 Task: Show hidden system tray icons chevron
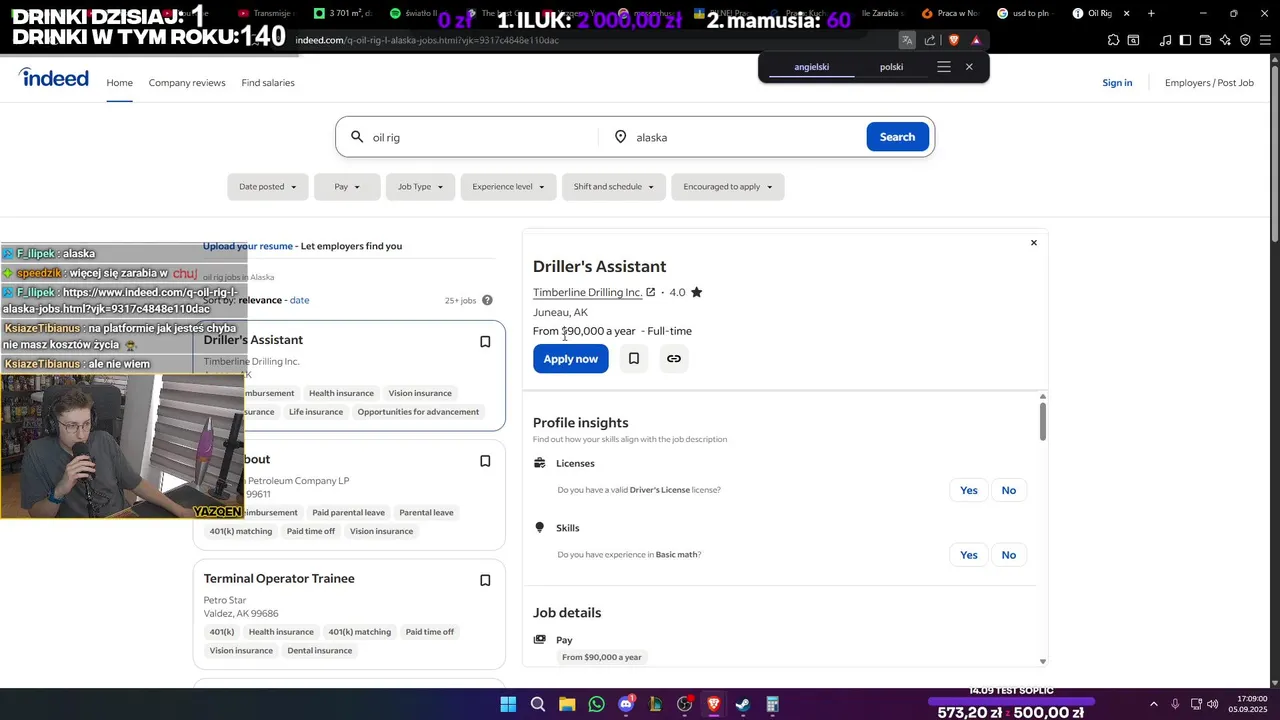(1153, 704)
